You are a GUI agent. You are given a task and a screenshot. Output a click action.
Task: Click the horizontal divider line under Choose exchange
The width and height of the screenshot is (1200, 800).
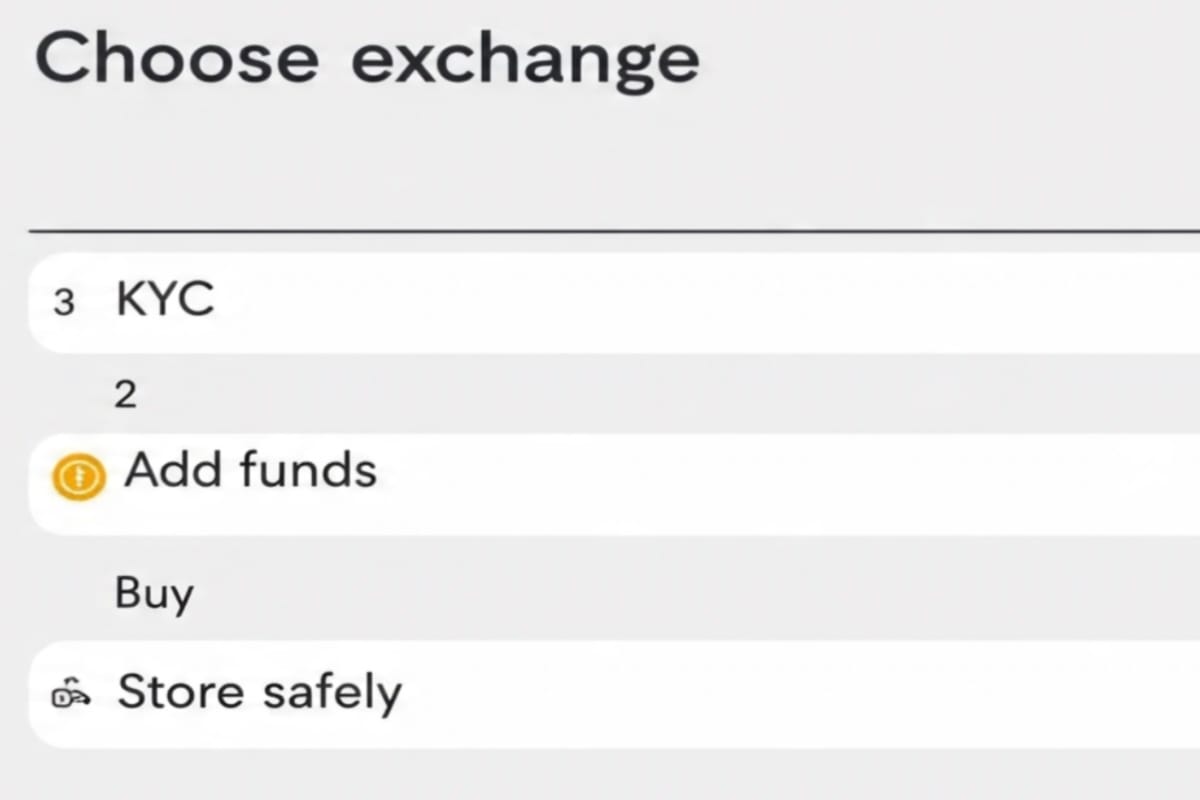tap(614, 230)
